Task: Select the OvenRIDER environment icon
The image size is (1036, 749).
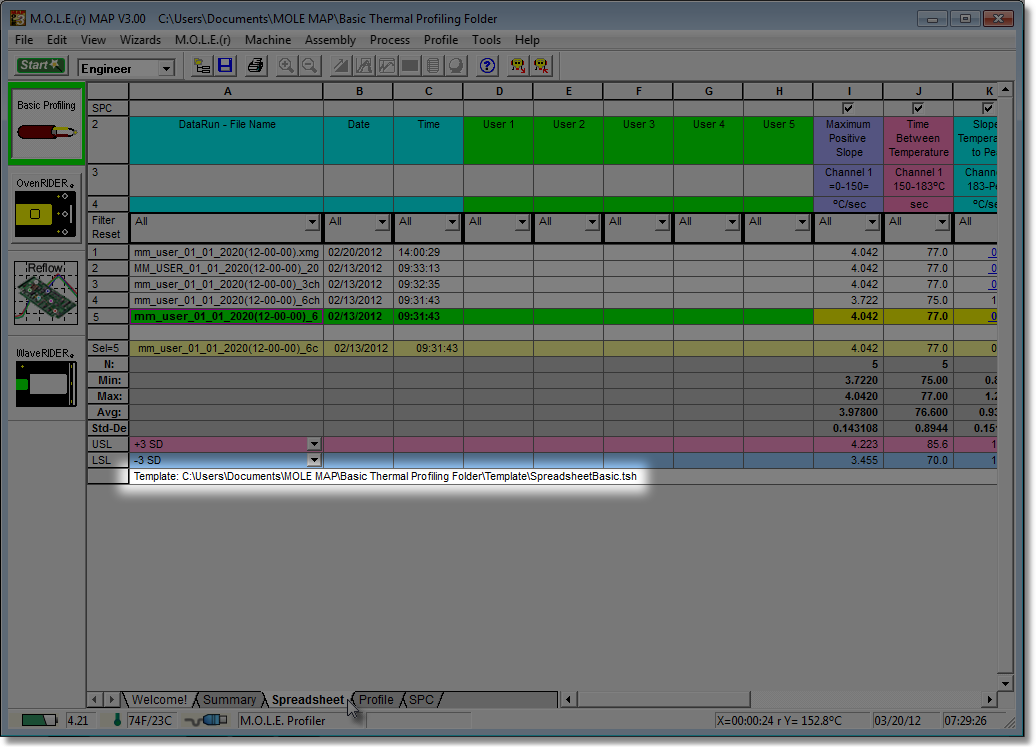Action: [x=46, y=207]
